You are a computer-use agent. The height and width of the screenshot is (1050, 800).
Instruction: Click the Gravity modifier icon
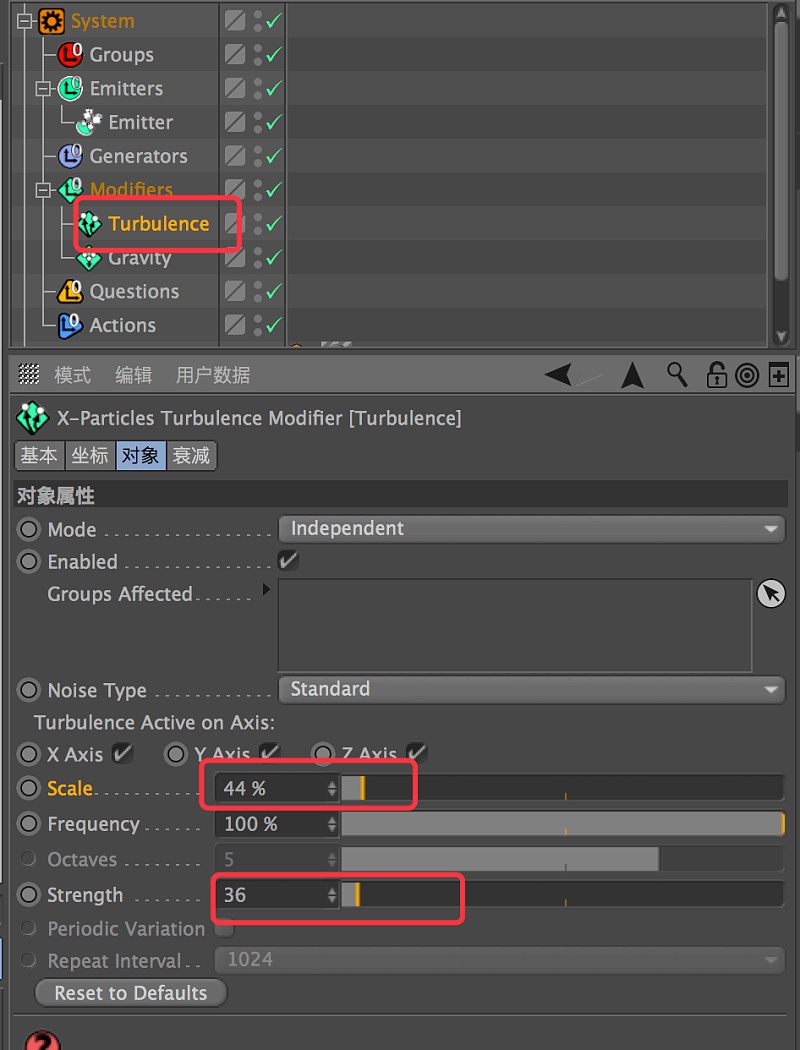[x=88, y=258]
